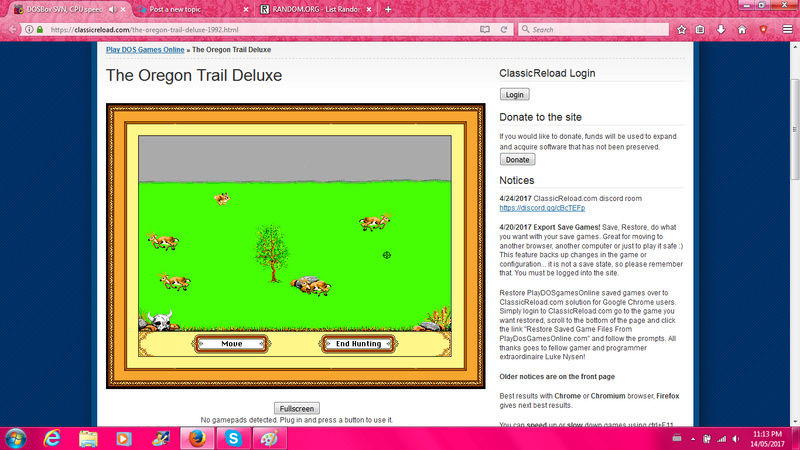Open the Firefox hamburger menu
Screen dimensions: 800x450
click(788, 30)
